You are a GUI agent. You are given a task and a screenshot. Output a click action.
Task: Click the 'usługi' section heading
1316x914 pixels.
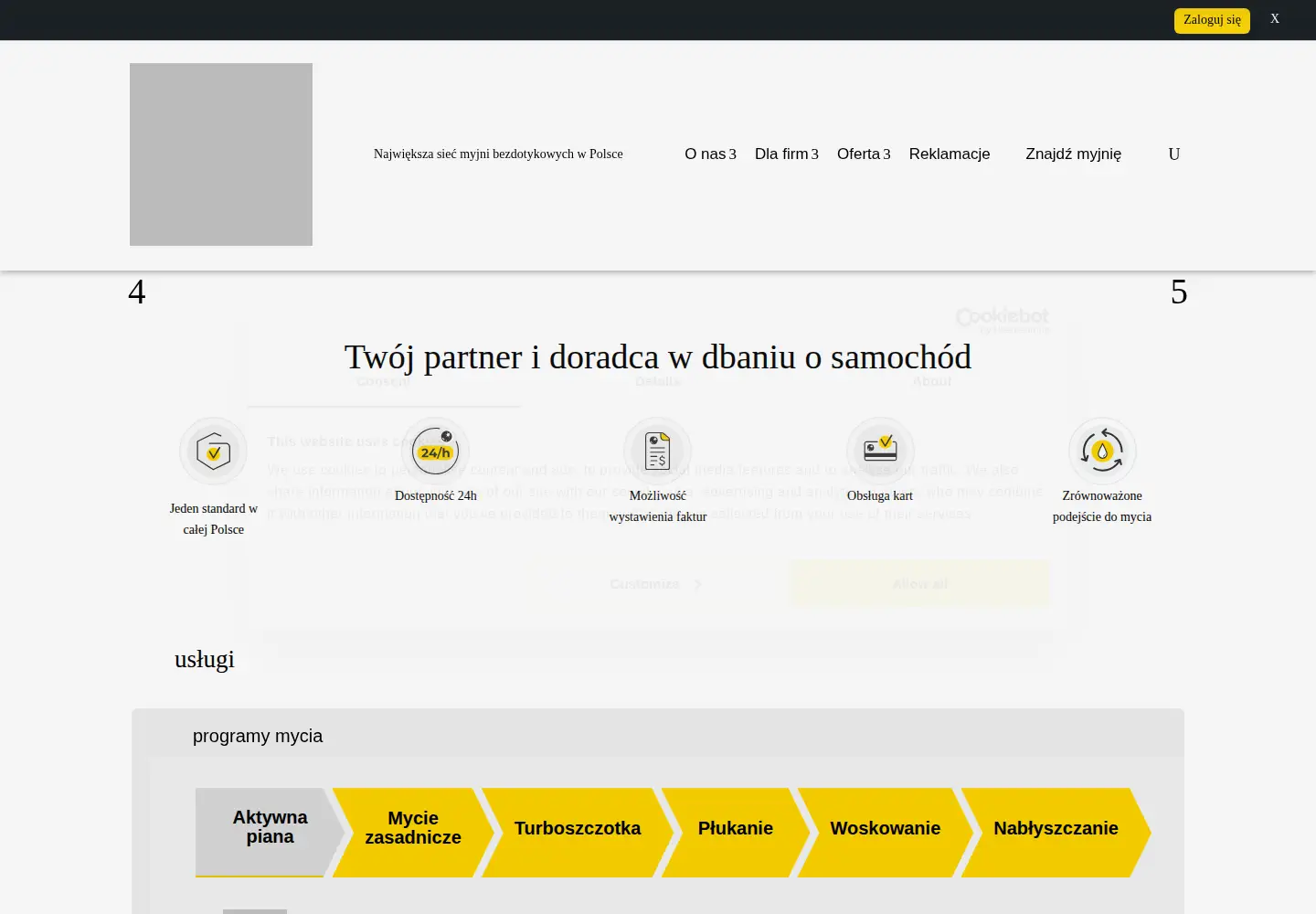point(205,659)
